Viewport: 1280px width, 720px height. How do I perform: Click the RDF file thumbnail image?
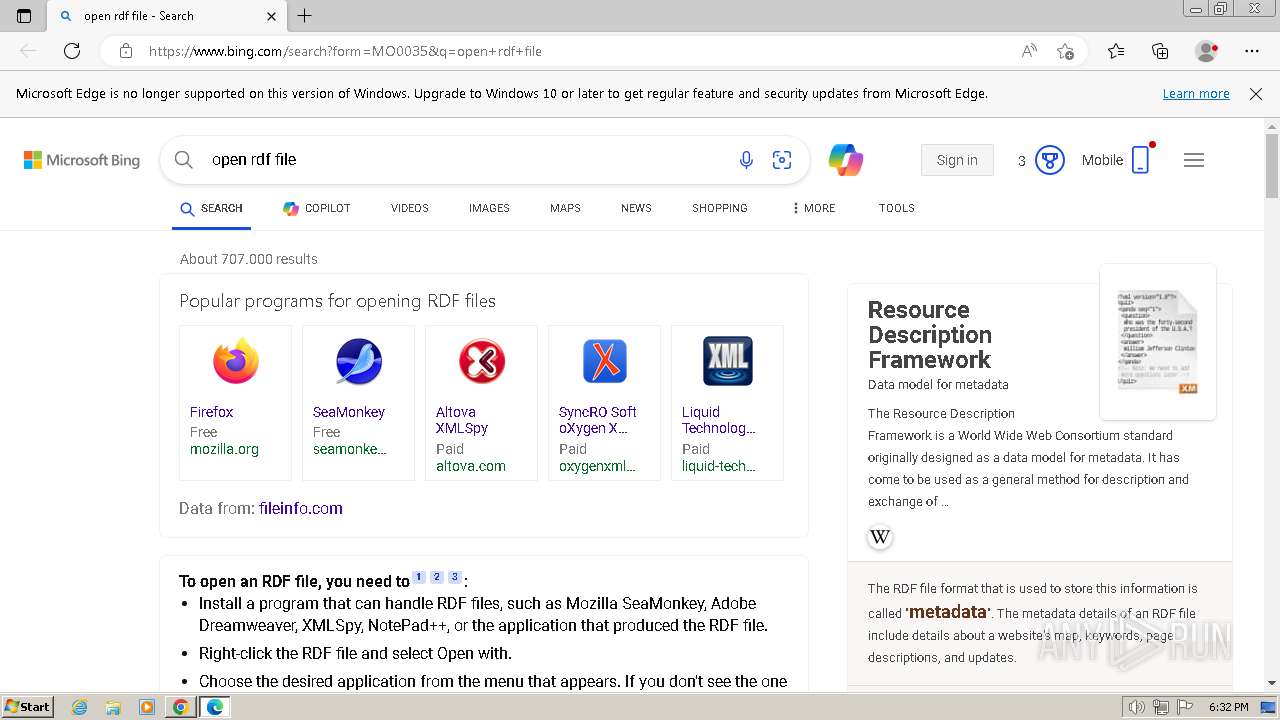pos(1158,342)
